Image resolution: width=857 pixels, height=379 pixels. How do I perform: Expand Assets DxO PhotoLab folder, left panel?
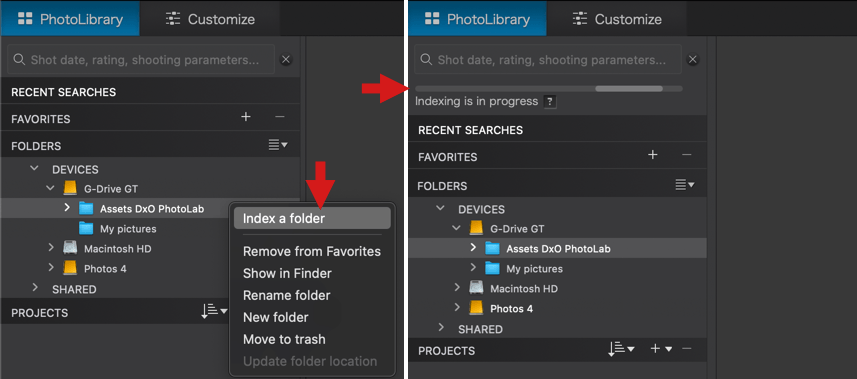click(x=67, y=208)
